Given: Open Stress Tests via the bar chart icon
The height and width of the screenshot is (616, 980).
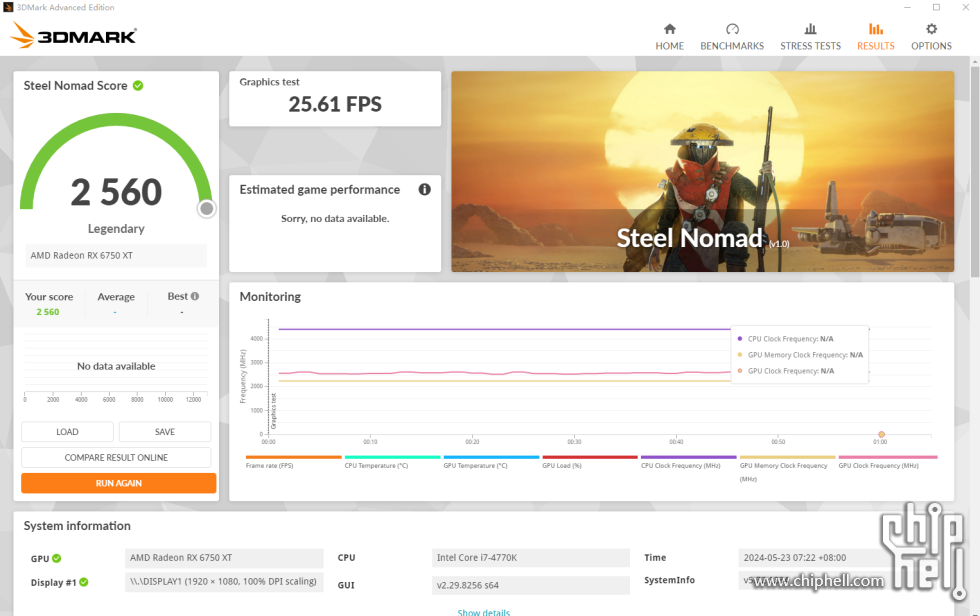Looking at the screenshot, I should 810,29.
